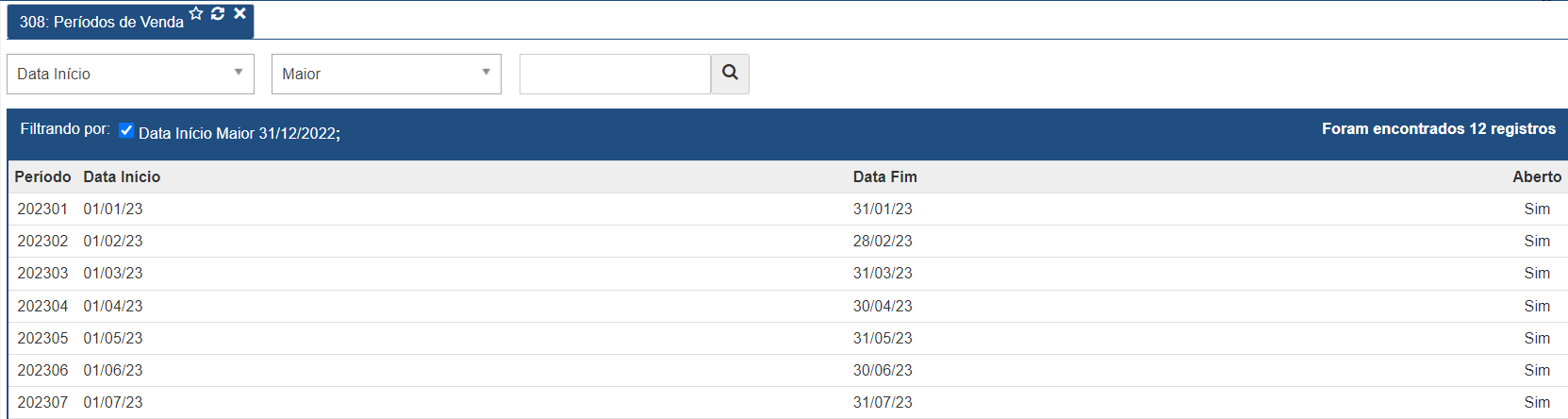The width and height of the screenshot is (1568, 419).
Task: Refresh the Períodos de Venda tab
Action: pos(218,13)
